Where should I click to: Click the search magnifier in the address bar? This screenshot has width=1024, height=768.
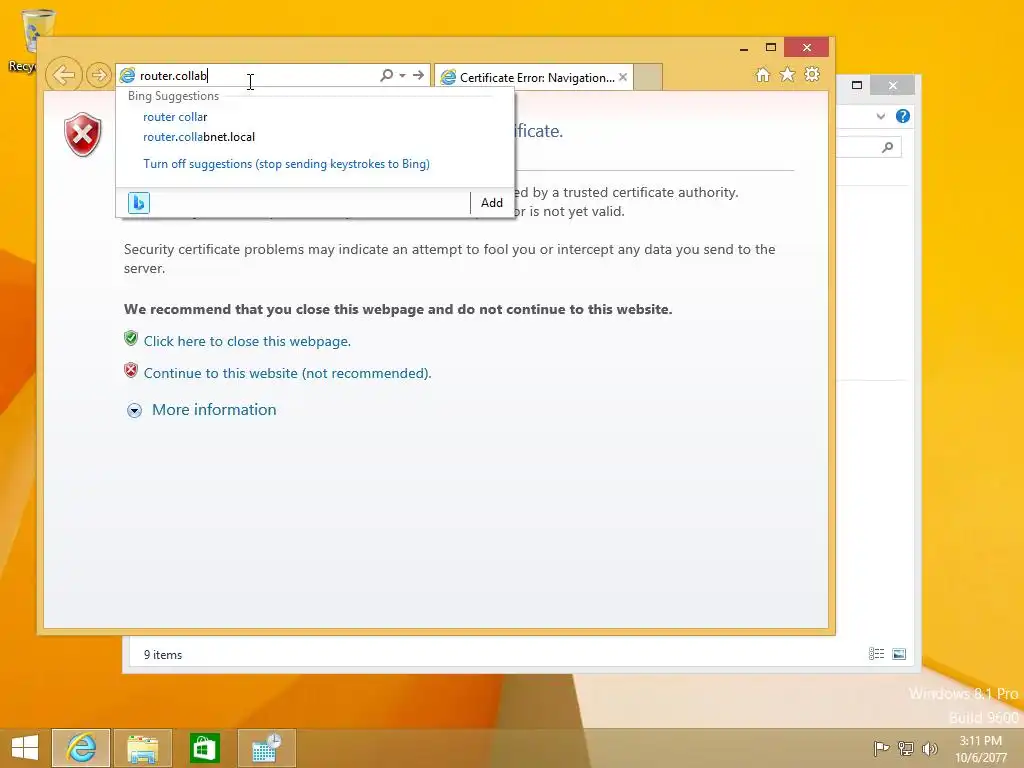pos(387,75)
